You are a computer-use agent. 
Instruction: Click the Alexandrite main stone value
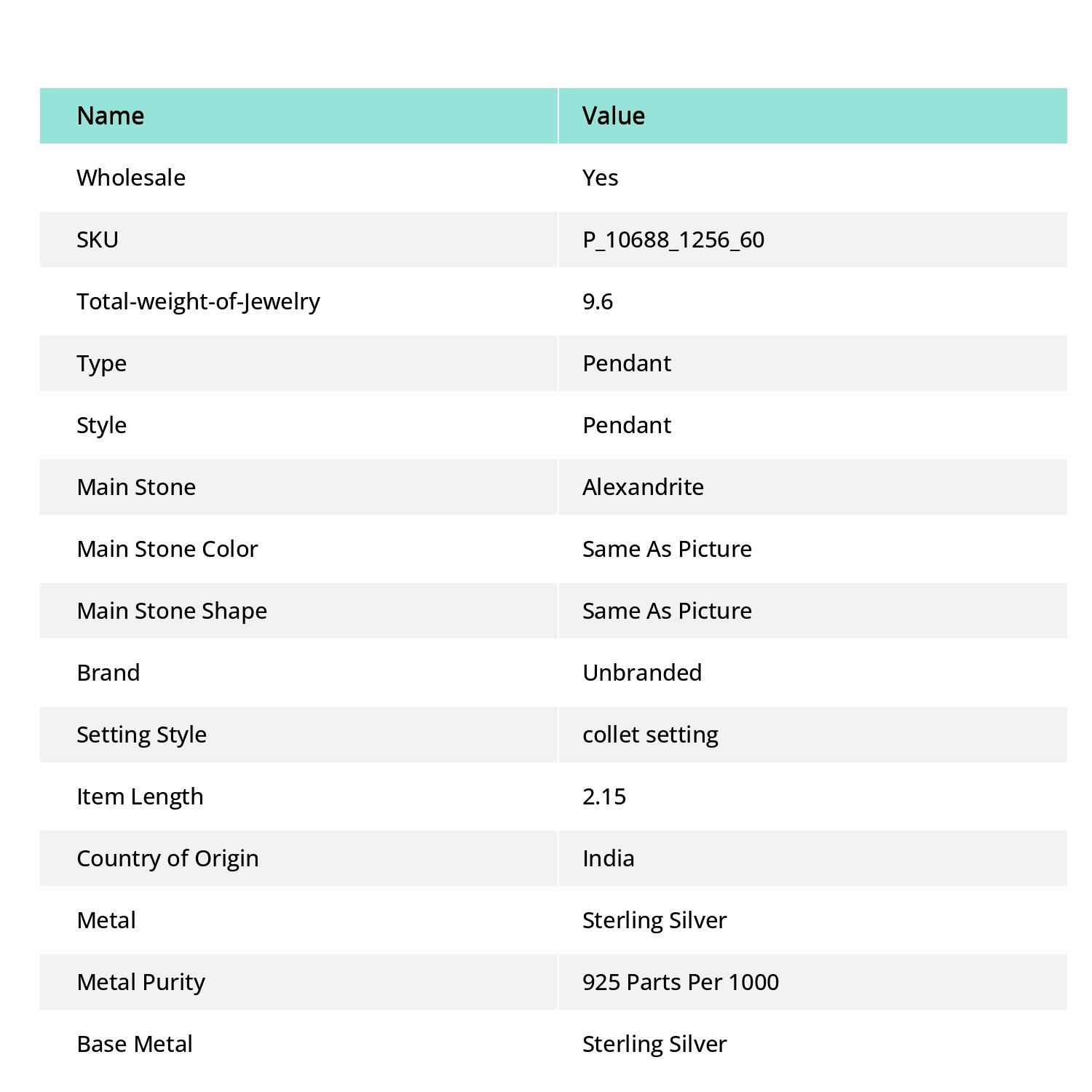pos(643,487)
